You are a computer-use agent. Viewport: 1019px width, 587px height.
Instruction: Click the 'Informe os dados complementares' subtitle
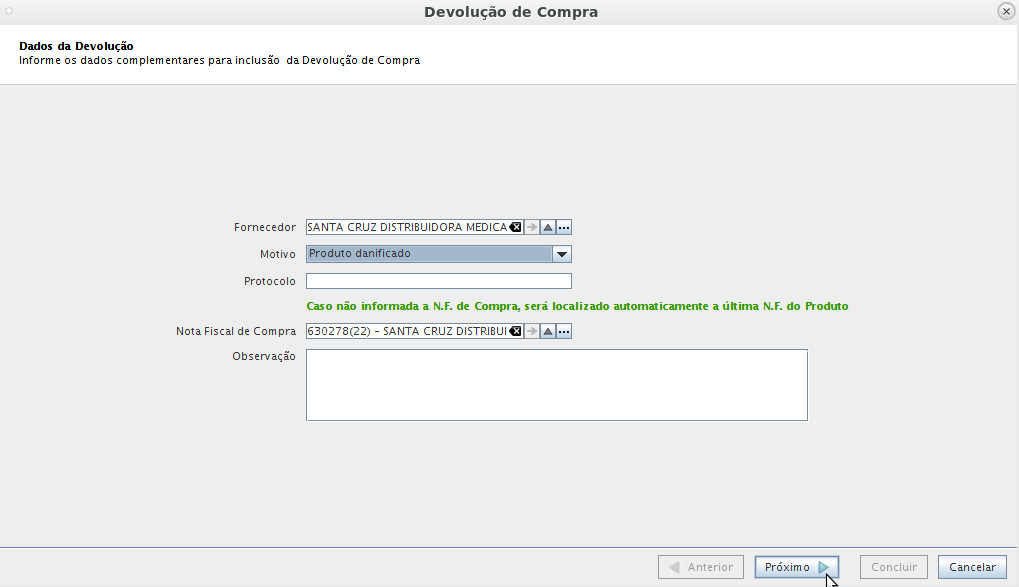tap(220, 60)
